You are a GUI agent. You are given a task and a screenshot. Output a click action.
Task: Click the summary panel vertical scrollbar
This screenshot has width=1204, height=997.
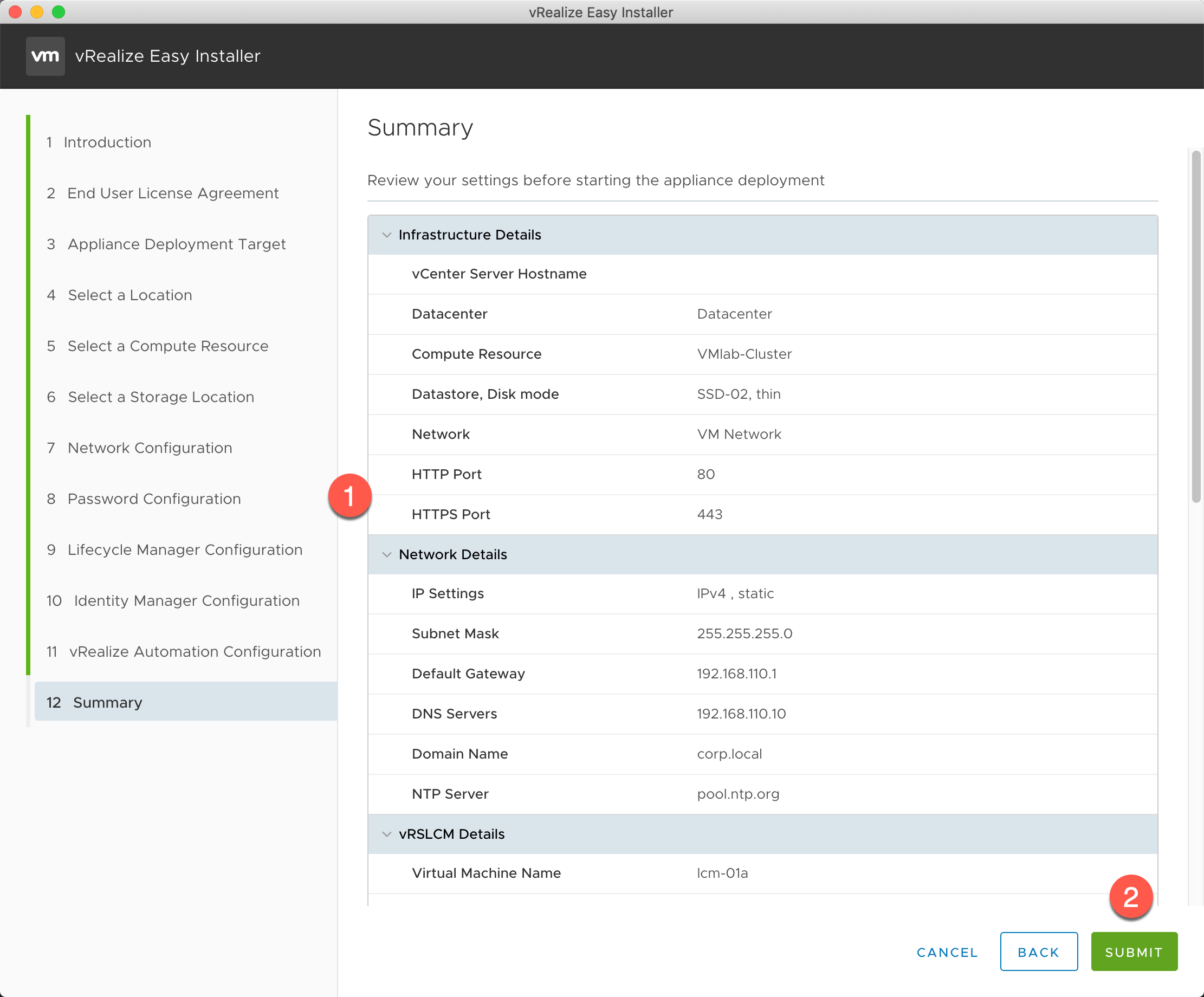coord(1195,327)
